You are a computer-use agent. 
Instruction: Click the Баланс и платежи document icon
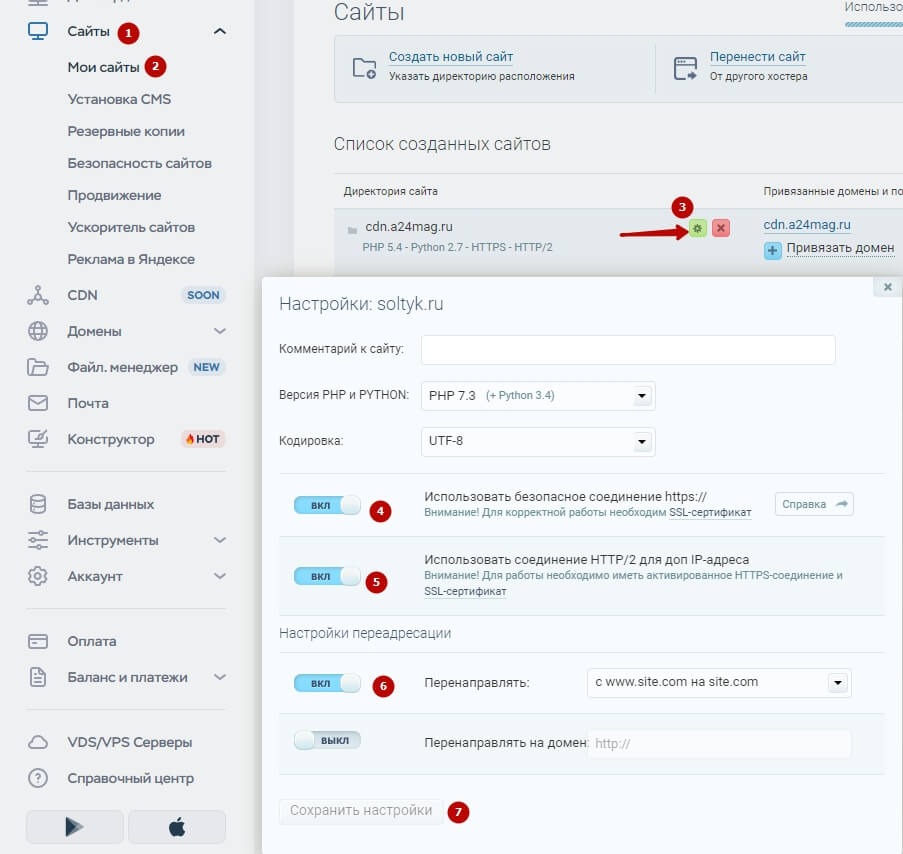coord(38,677)
